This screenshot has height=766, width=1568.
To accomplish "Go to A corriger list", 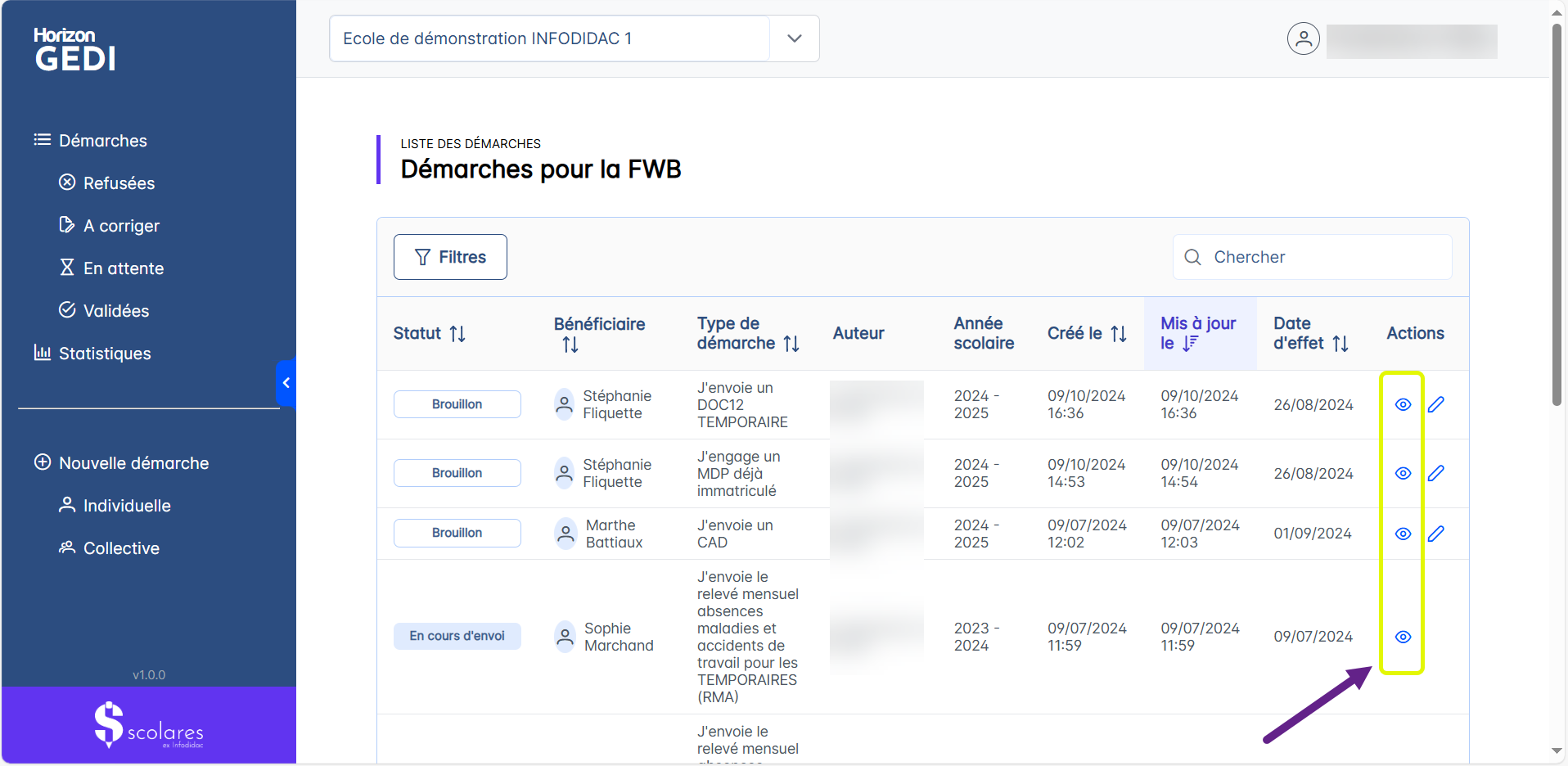I will click(110, 226).
